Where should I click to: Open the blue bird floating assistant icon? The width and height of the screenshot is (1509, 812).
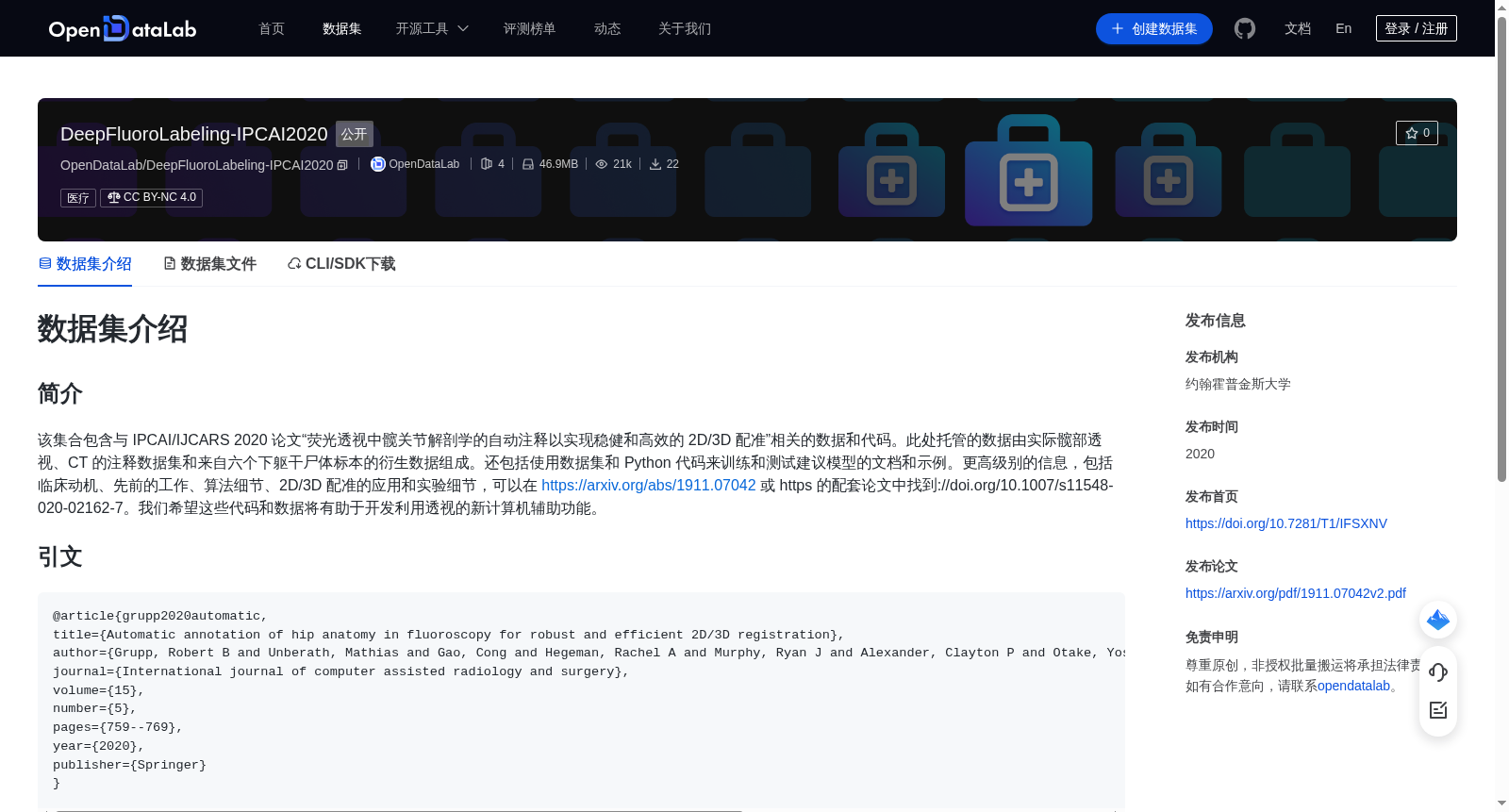1438,620
